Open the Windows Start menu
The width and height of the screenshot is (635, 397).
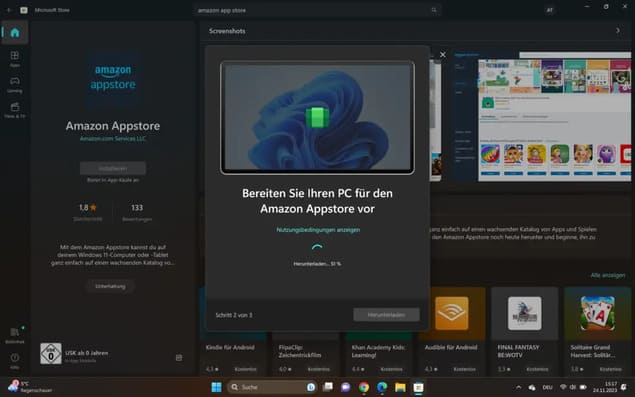217,387
